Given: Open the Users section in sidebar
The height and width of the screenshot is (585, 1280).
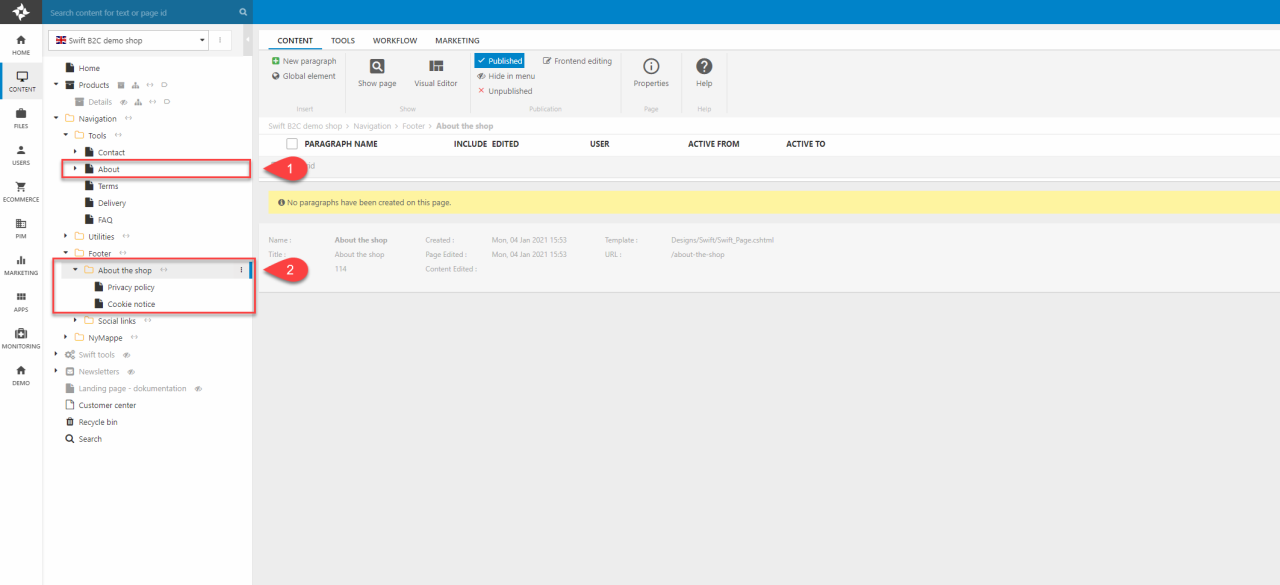Looking at the screenshot, I should point(21,151).
